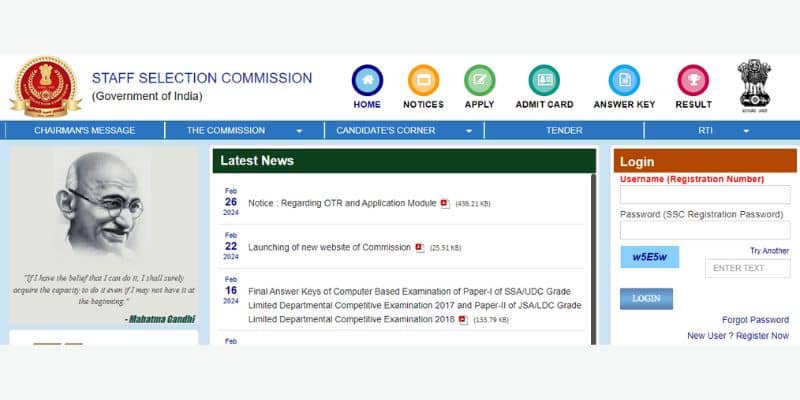Click the Username registration number field
800x400 pixels.
(705, 195)
